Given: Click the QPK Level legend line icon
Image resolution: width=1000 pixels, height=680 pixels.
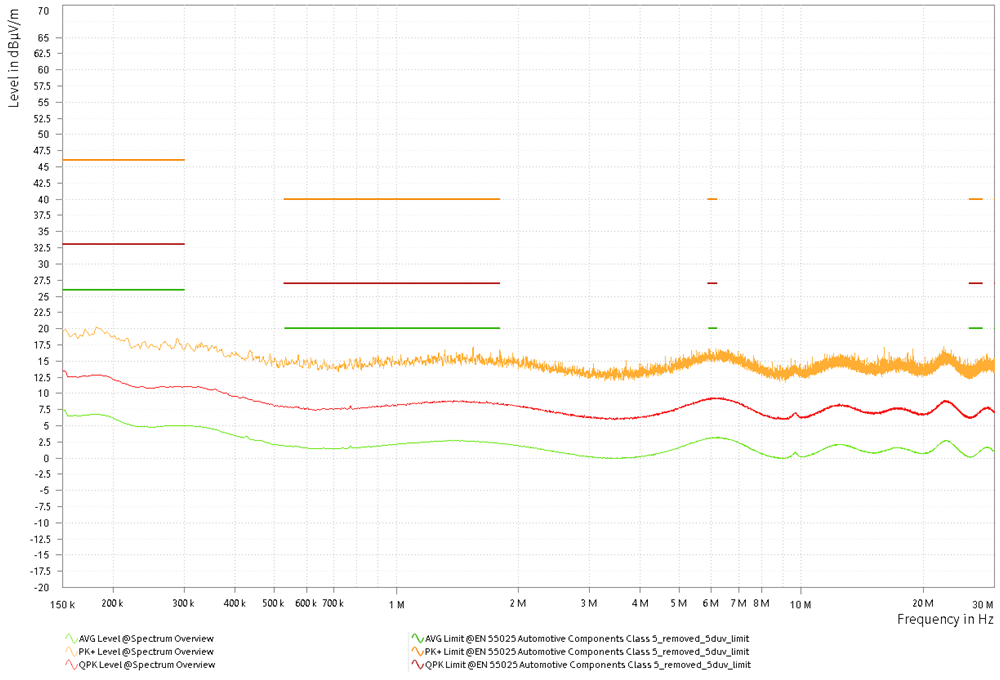Looking at the screenshot, I should click(x=70, y=664).
